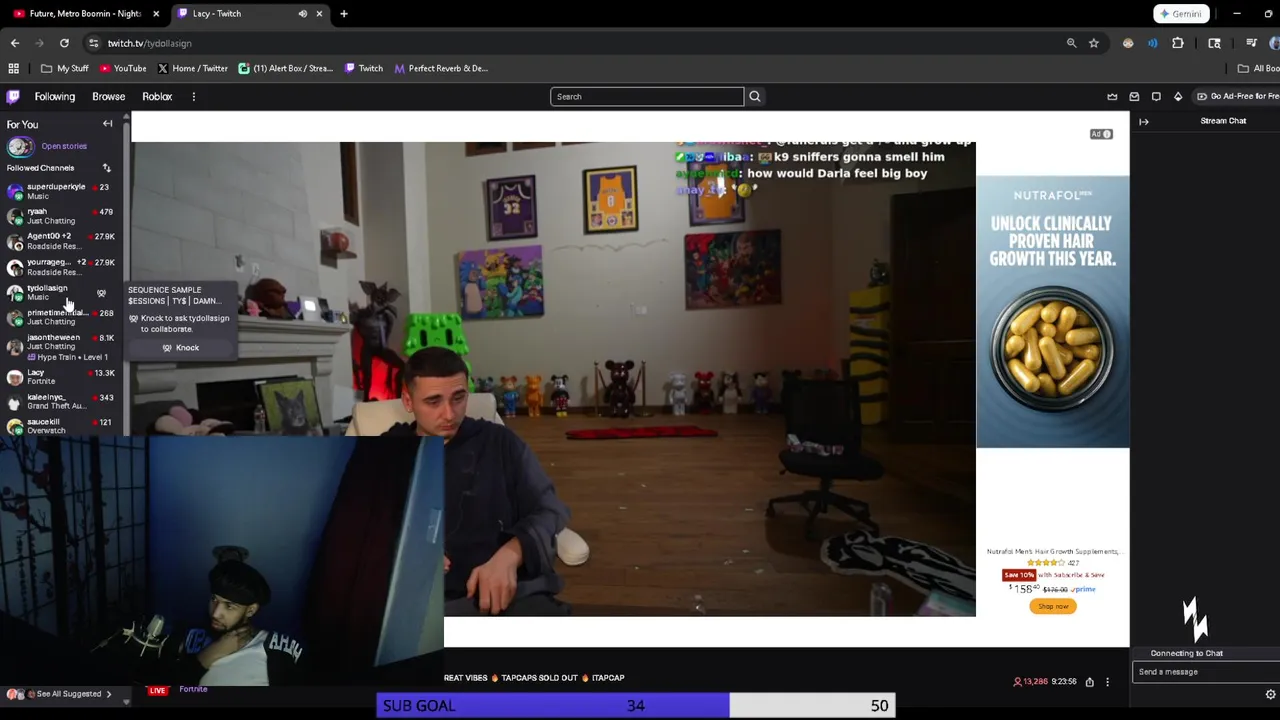Image resolution: width=1280 pixels, height=720 pixels.
Task: Open the Twitch notifications inbox icon
Action: tap(1134, 97)
